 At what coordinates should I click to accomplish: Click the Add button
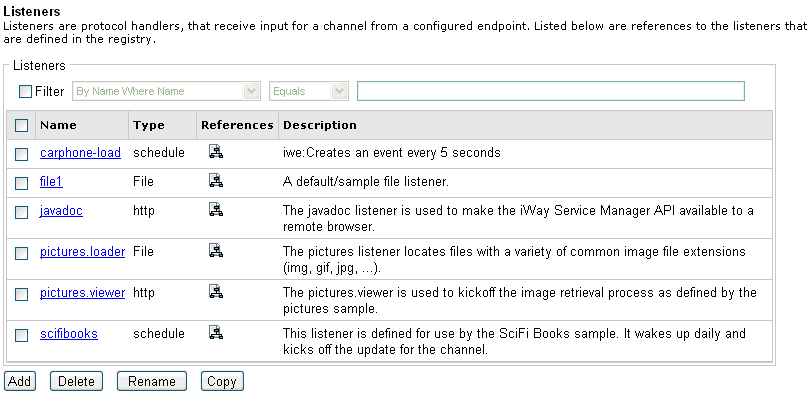tap(20, 382)
